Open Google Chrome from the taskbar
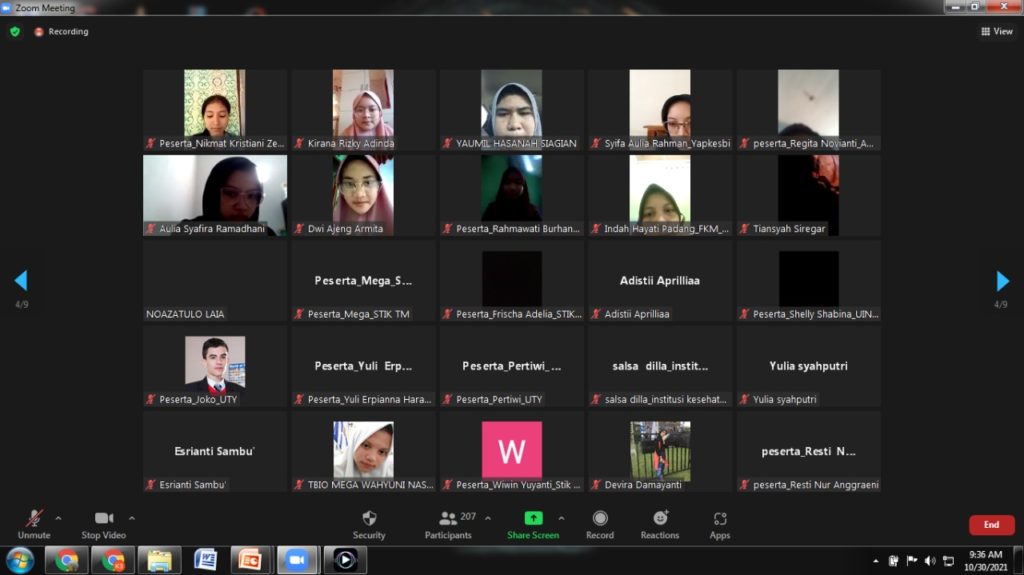The height and width of the screenshot is (575, 1024). point(67,560)
